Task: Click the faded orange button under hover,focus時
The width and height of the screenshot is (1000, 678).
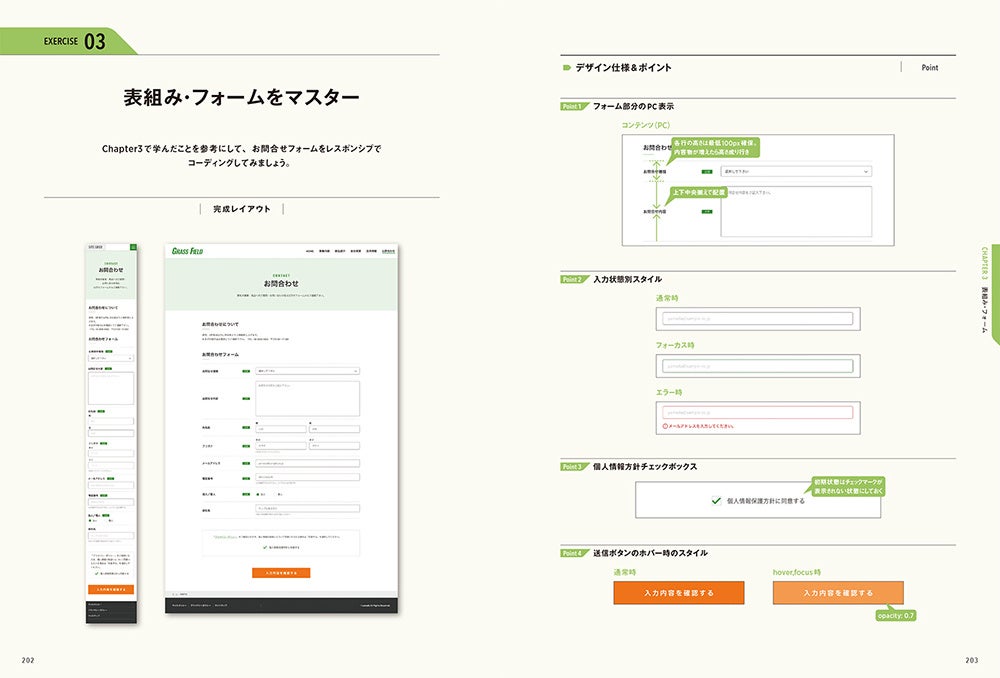Action: [838, 593]
